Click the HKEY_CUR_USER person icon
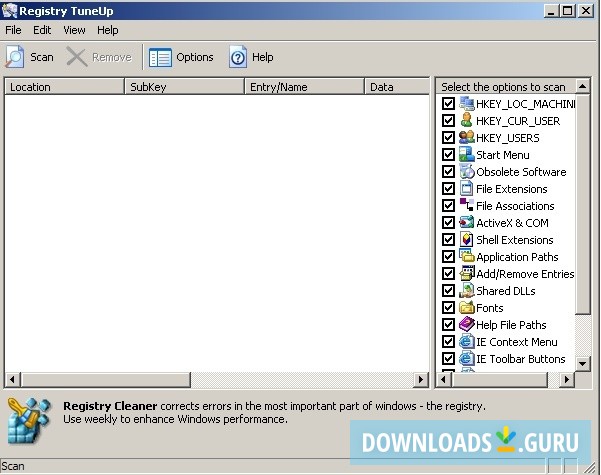Screen dimensions: 601x475 pyautogui.click(x=466, y=120)
